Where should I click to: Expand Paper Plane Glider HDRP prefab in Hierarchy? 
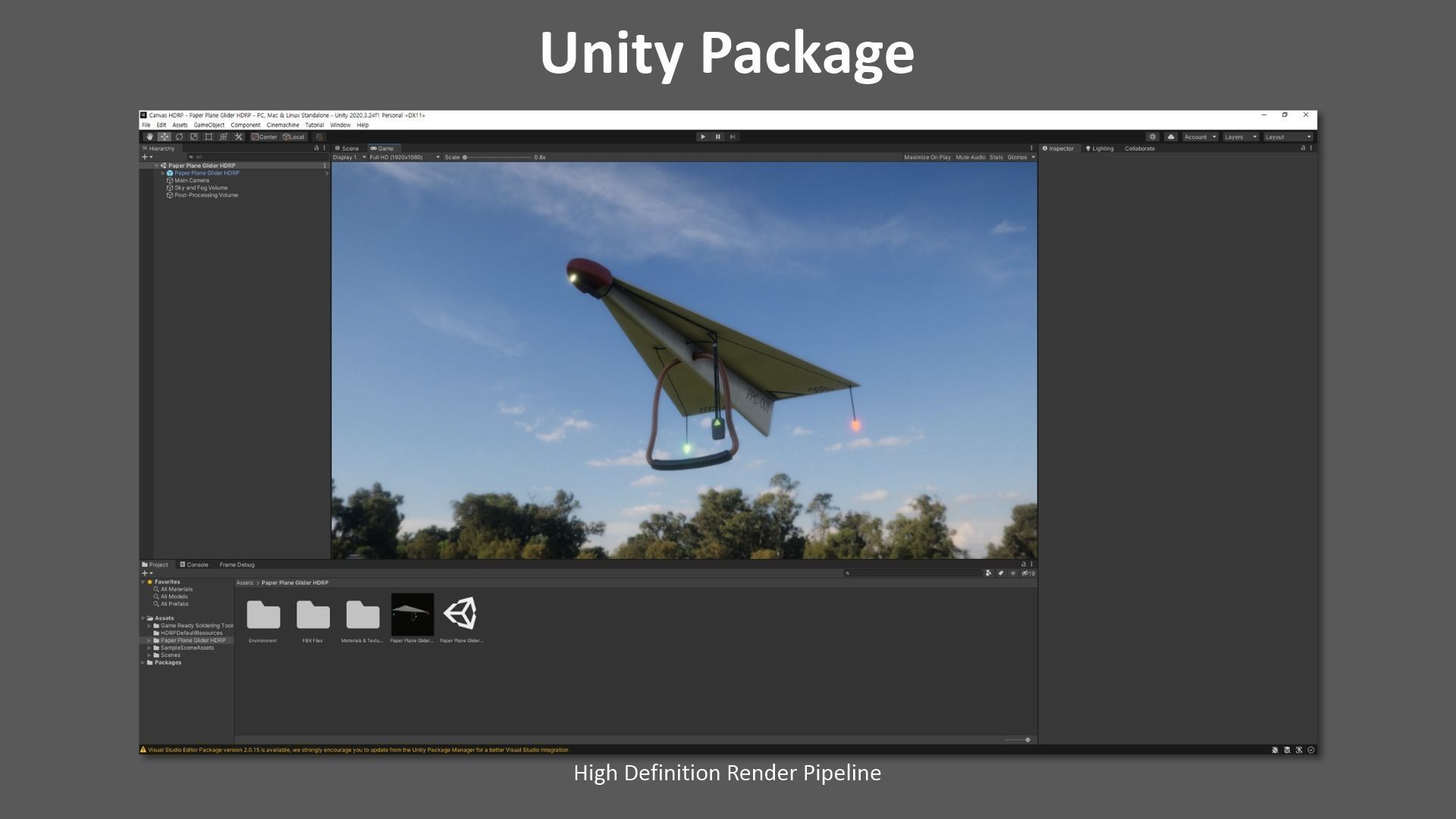(x=162, y=173)
